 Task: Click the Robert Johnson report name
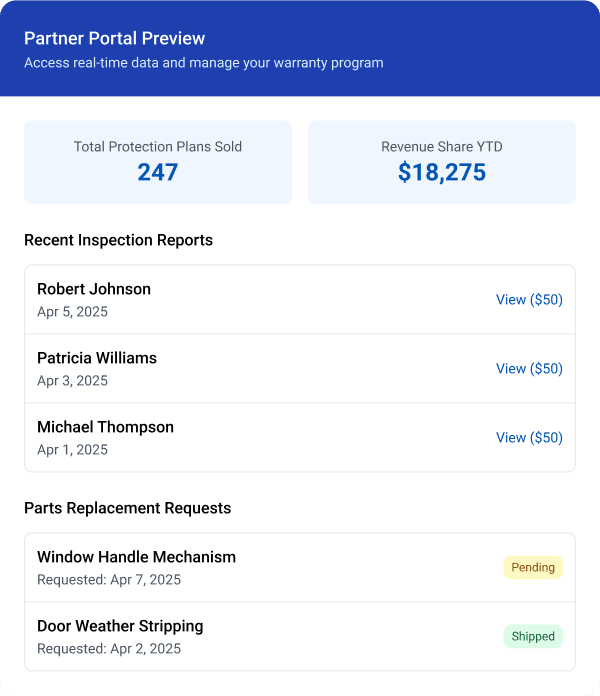pos(94,289)
